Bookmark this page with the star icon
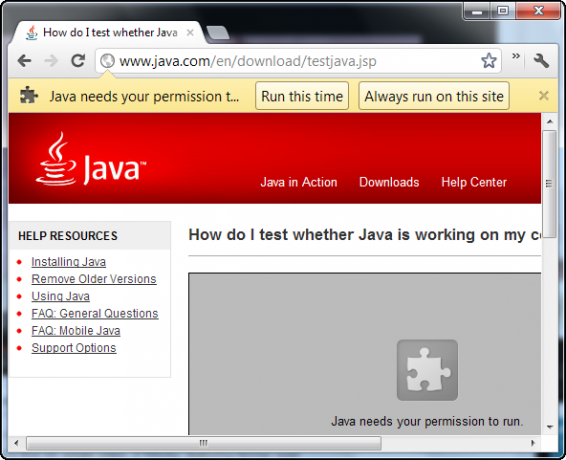 (x=489, y=61)
